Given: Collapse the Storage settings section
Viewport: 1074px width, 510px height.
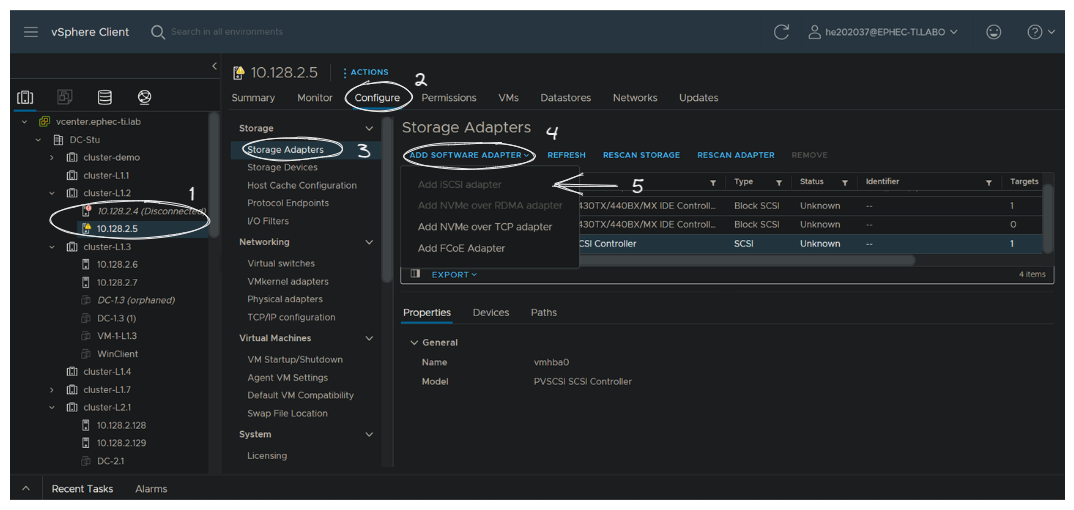Looking at the screenshot, I should [369, 129].
